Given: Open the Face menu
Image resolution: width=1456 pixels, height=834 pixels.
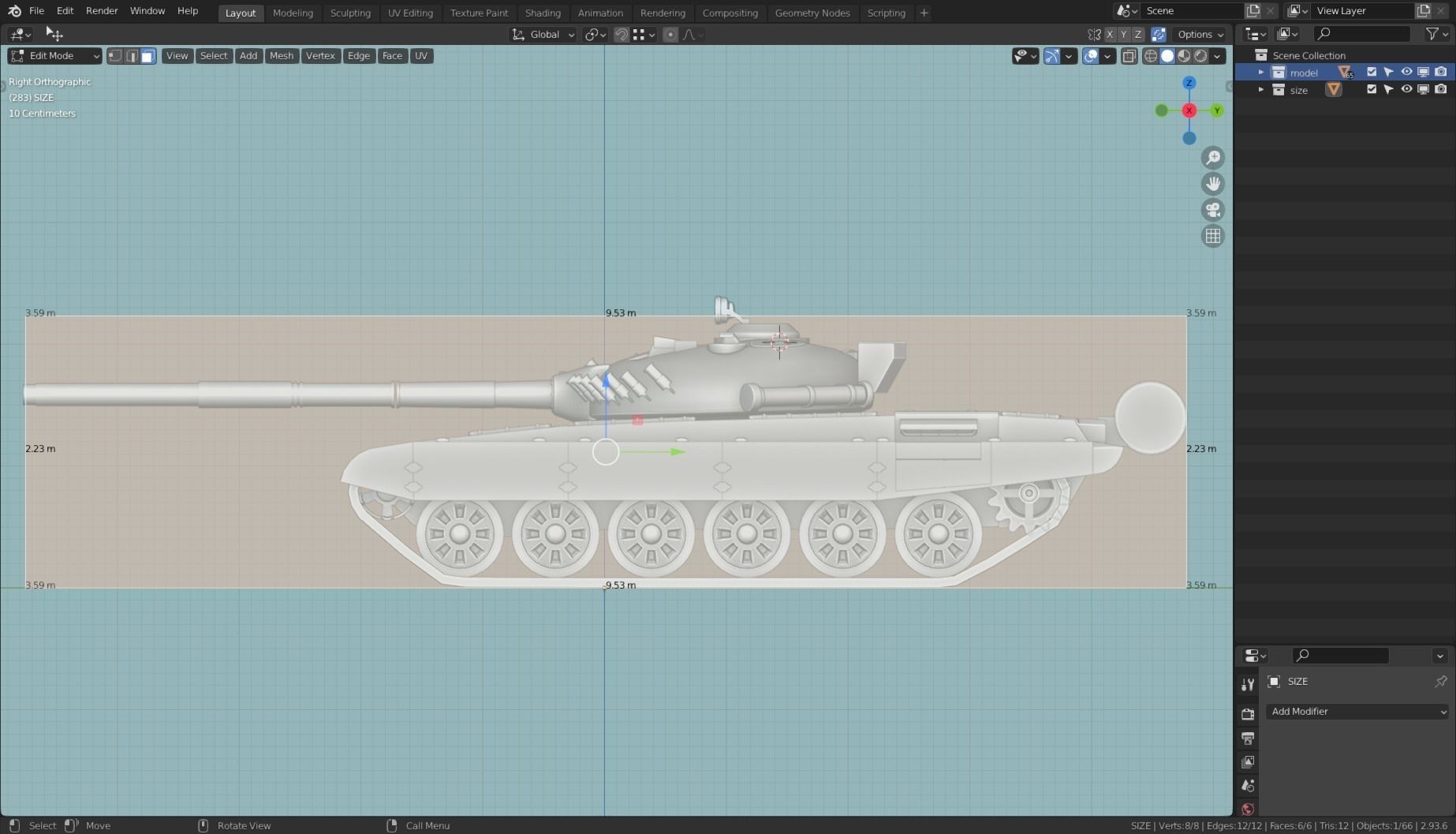Looking at the screenshot, I should click(x=392, y=56).
